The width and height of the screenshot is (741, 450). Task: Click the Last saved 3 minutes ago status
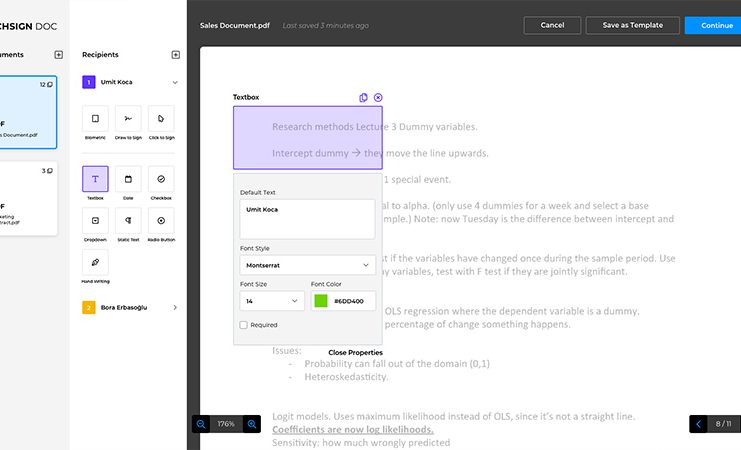(x=326, y=26)
